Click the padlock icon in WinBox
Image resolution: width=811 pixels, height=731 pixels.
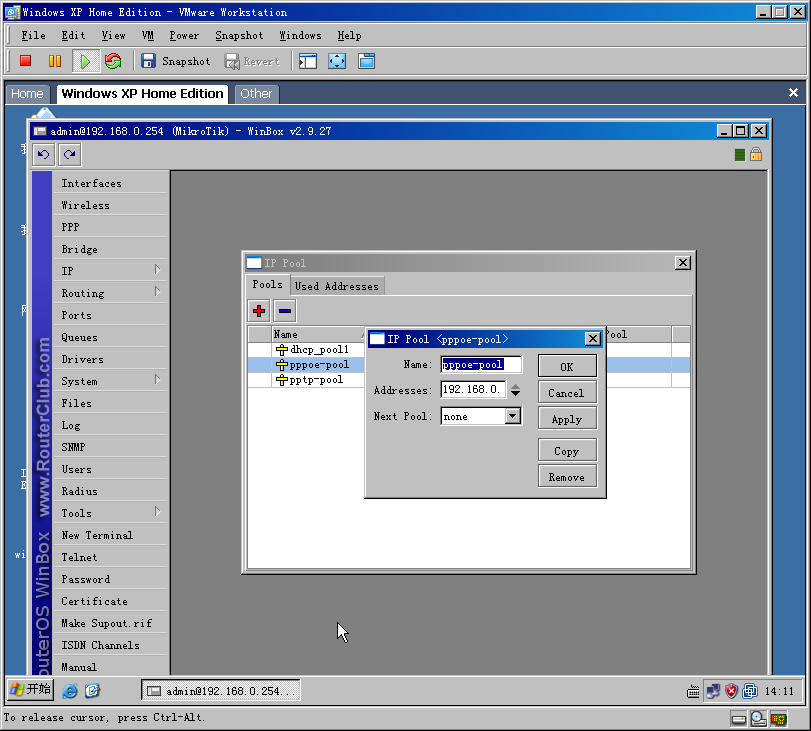pyautogui.click(x=756, y=154)
